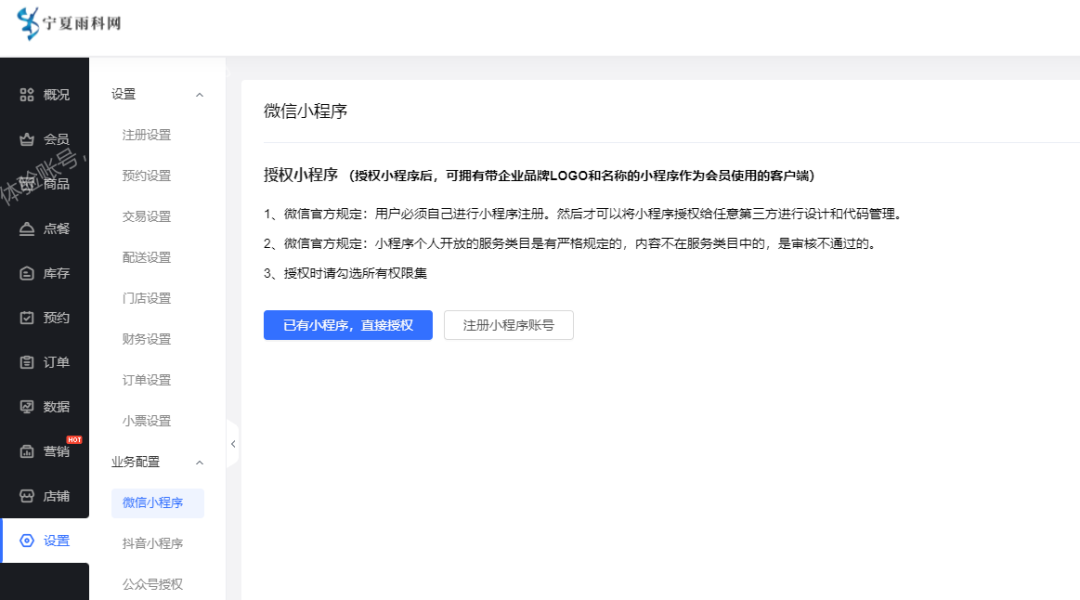Click 已有小程序，直接授权 button

pos(348,325)
